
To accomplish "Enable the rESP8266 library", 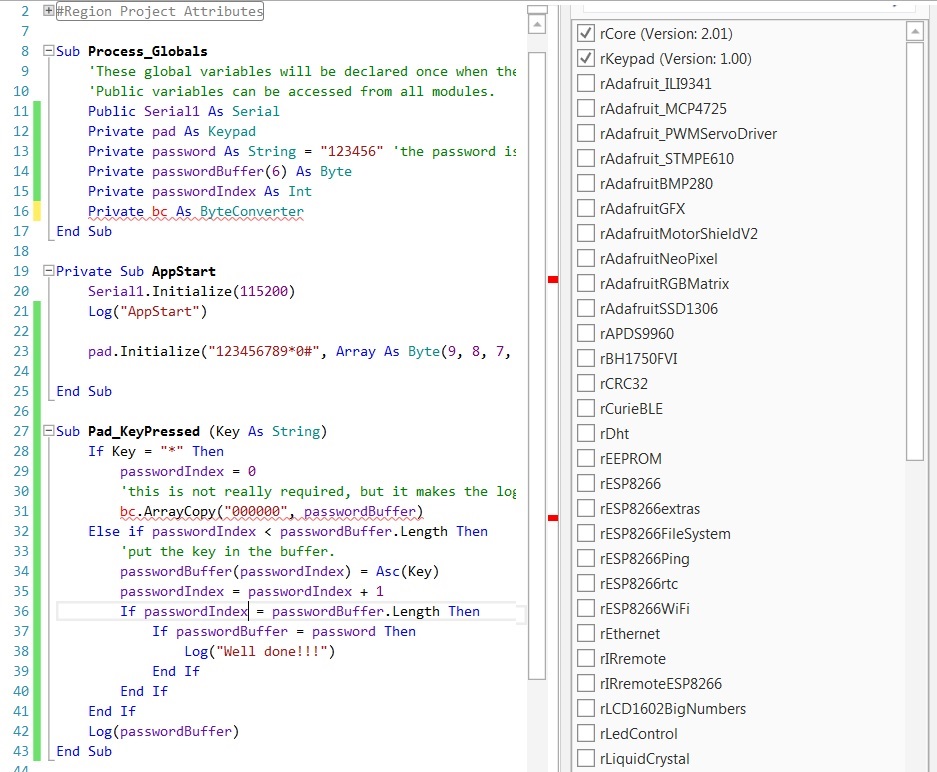I will (x=586, y=483).
